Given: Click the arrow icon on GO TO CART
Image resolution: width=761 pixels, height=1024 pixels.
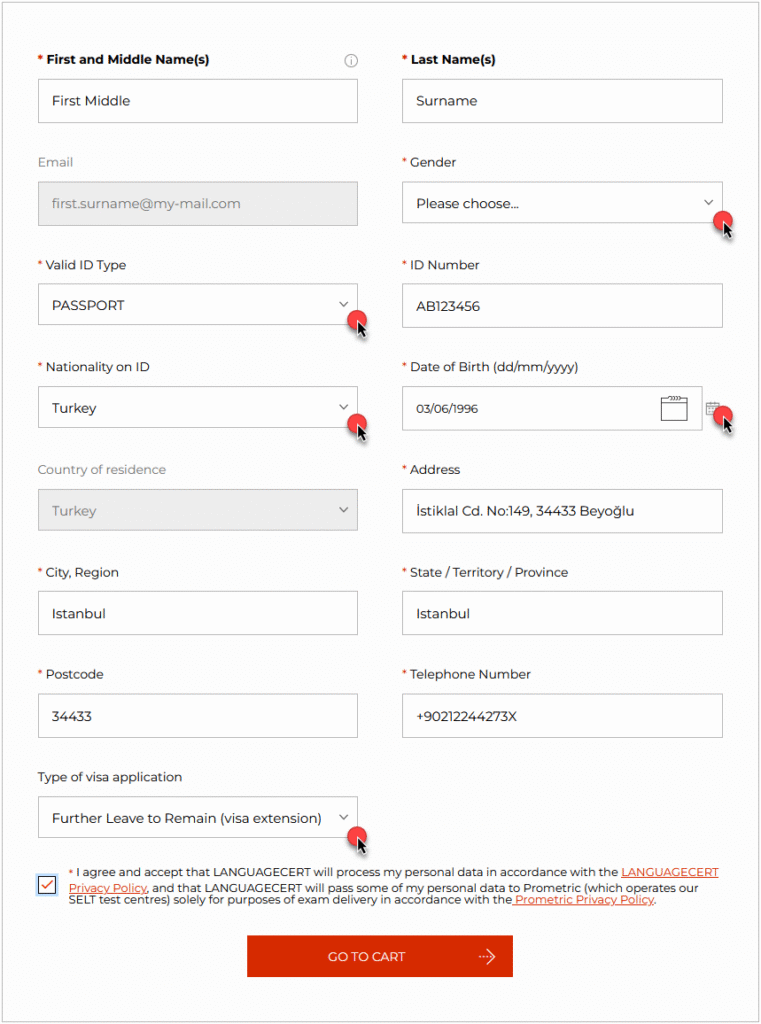Looking at the screenshot, I should [487, 957].
